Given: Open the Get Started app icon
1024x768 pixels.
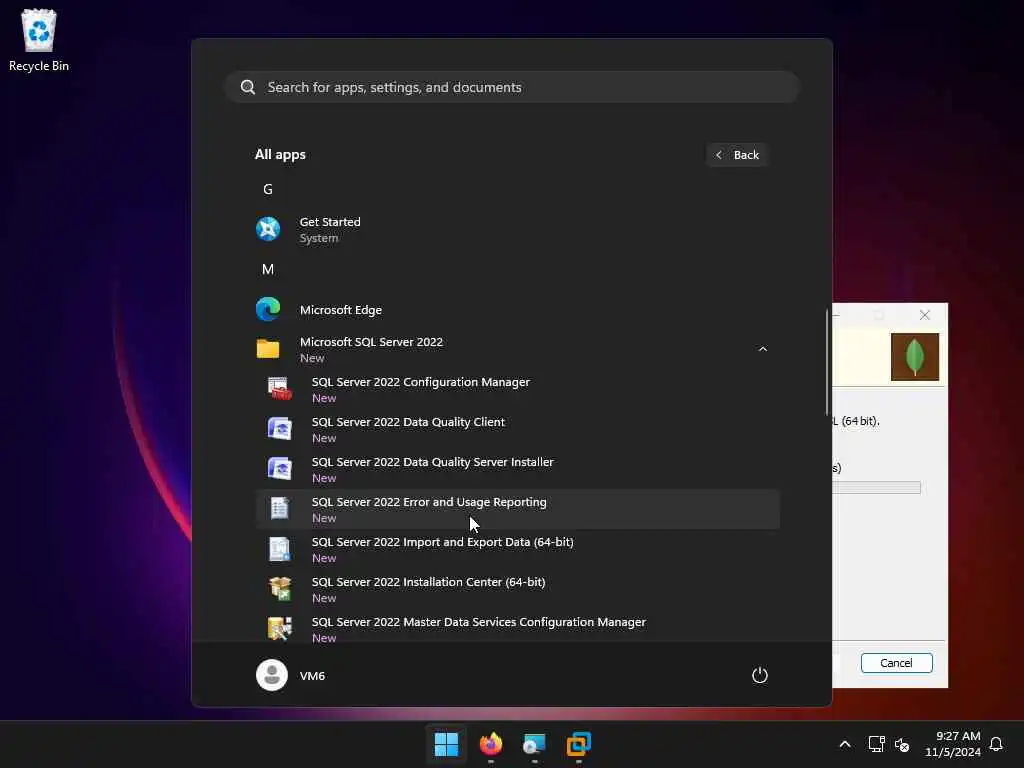Looking at the screenshot, I should point(268,229).
